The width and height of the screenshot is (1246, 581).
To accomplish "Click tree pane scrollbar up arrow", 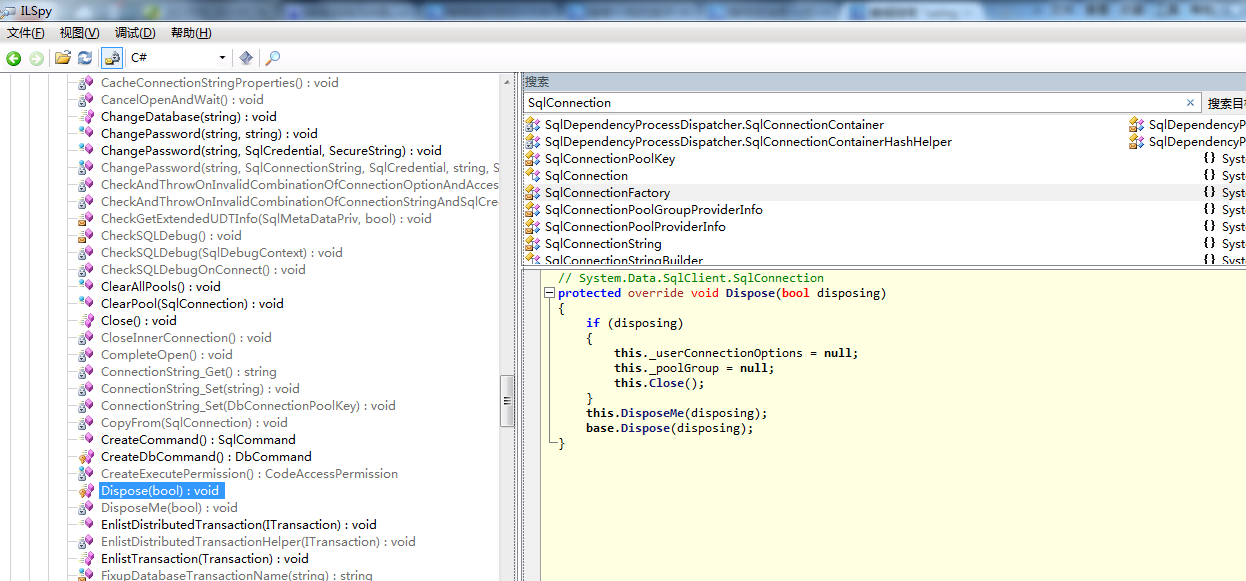I will pos(507,80).
